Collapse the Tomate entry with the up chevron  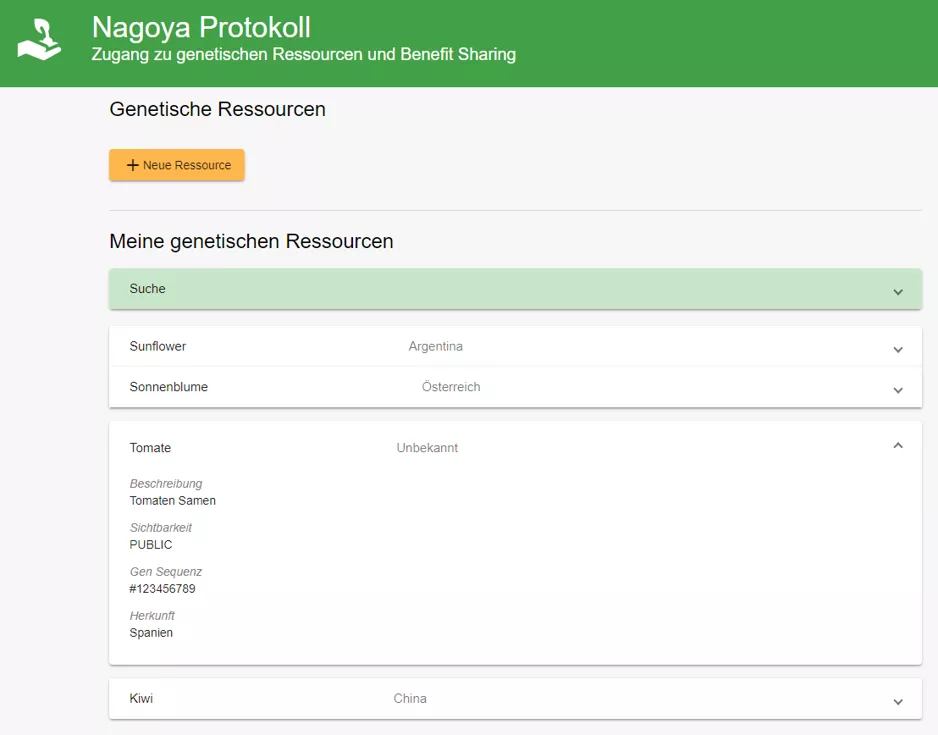pyautogui.click(x=897, y=446)
